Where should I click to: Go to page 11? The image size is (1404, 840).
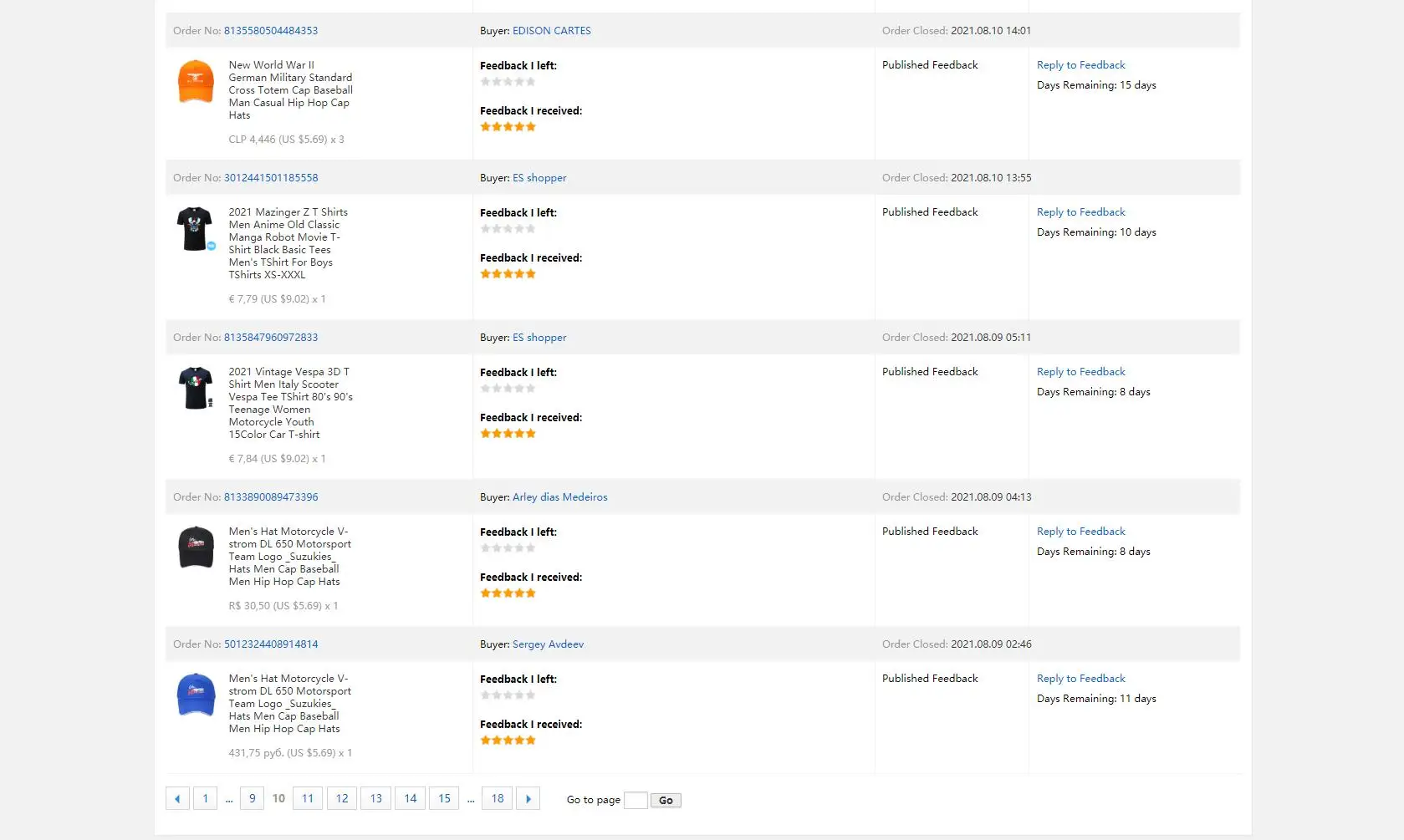[x=308, y=799]
